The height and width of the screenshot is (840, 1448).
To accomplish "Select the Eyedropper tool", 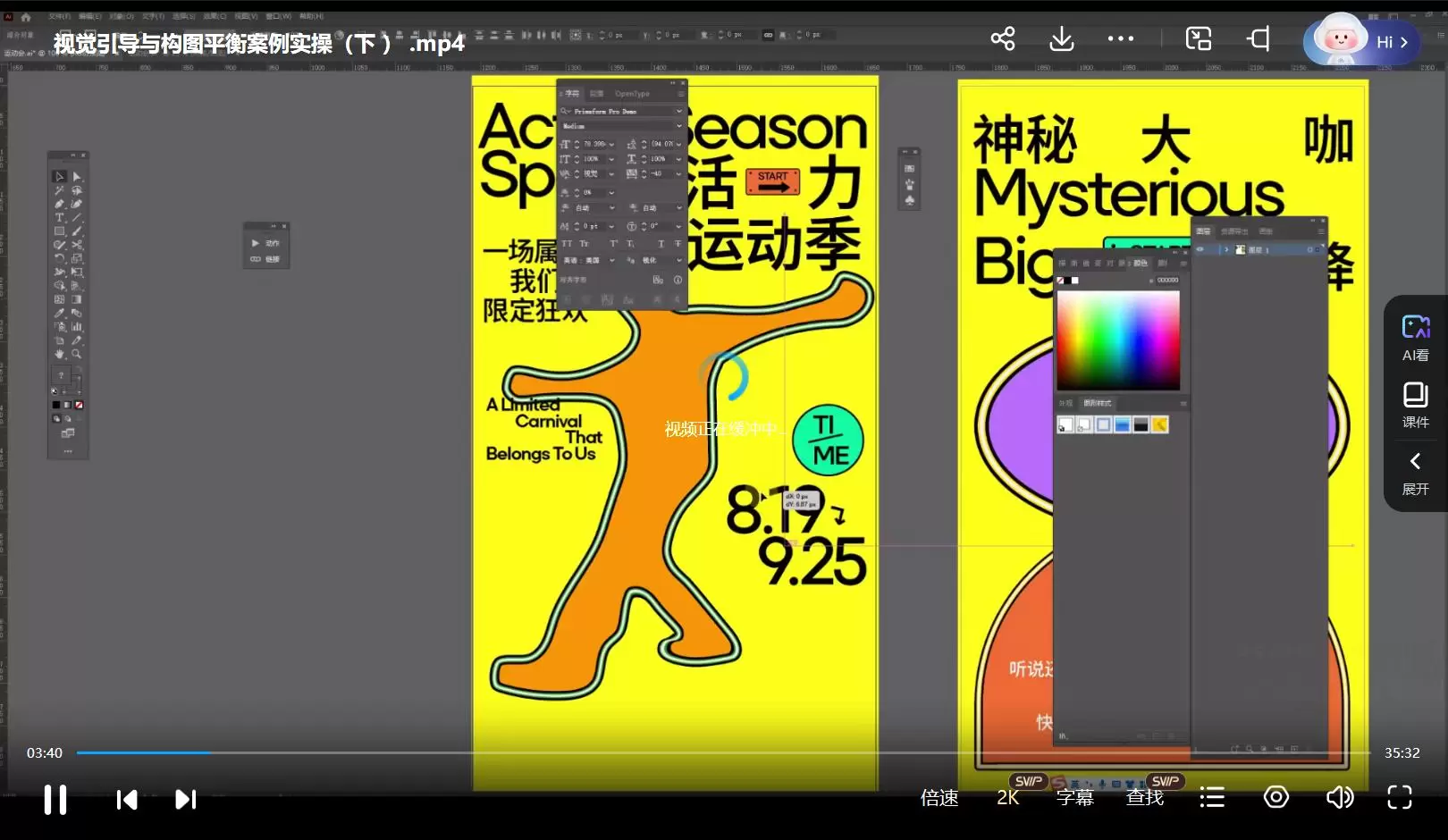I will pos(59,313).
